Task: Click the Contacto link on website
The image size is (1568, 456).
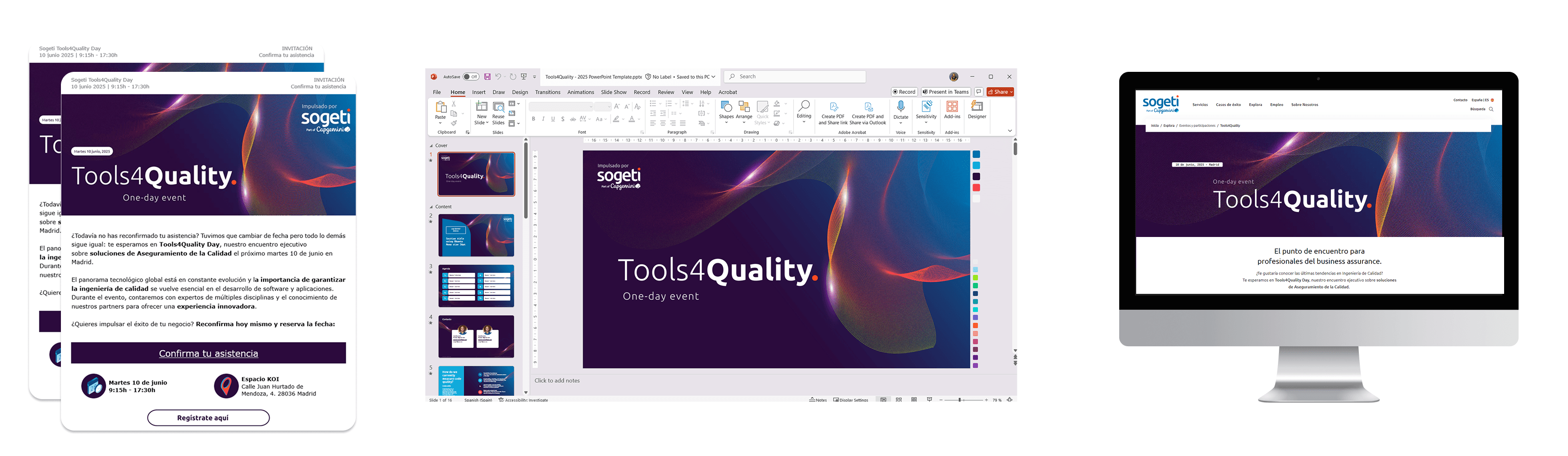Action: [1460, 100]
